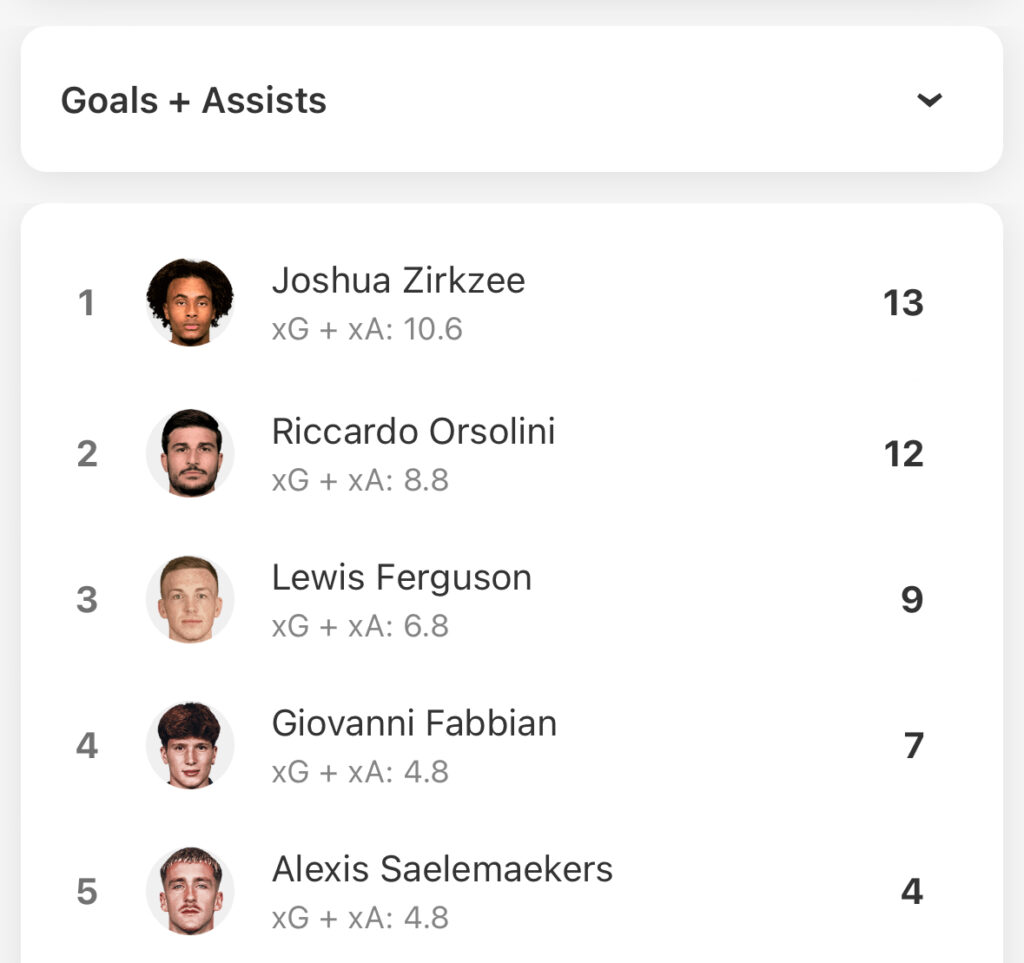Click Fabbian's total of 7
The height and width of the screenshot is (963, 1024).
click(914, 746)
